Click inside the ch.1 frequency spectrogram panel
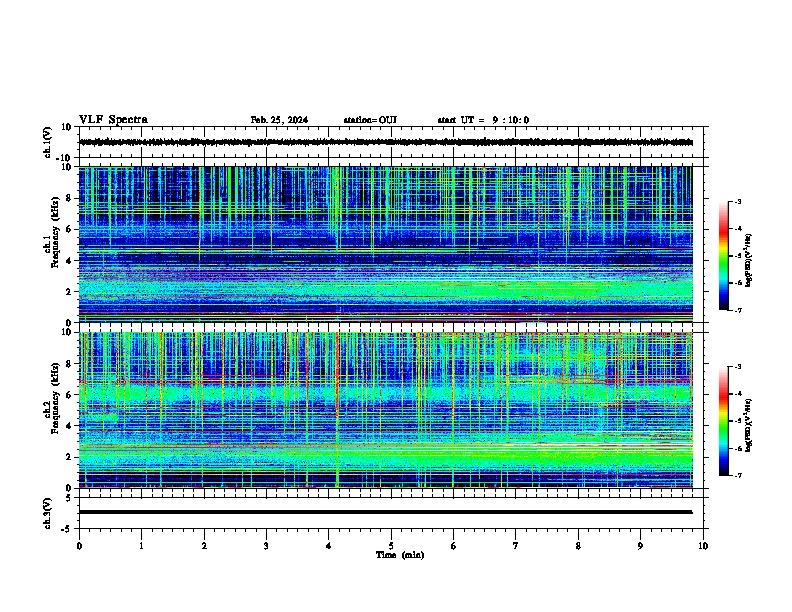Image resolution: width=792 pixels, height=612 pixels. pyautogui.click(x=385, y=244)
